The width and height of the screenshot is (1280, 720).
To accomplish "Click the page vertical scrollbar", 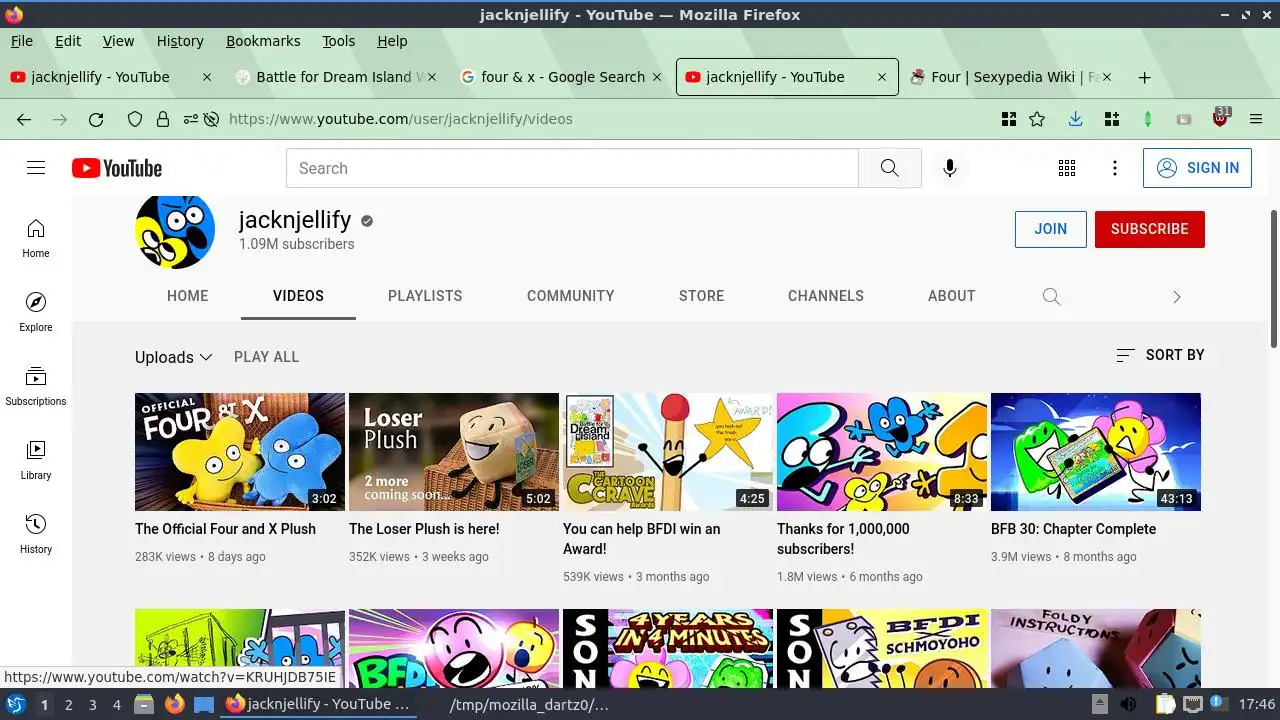I will pyautogui.click(x=1273, y=280).
